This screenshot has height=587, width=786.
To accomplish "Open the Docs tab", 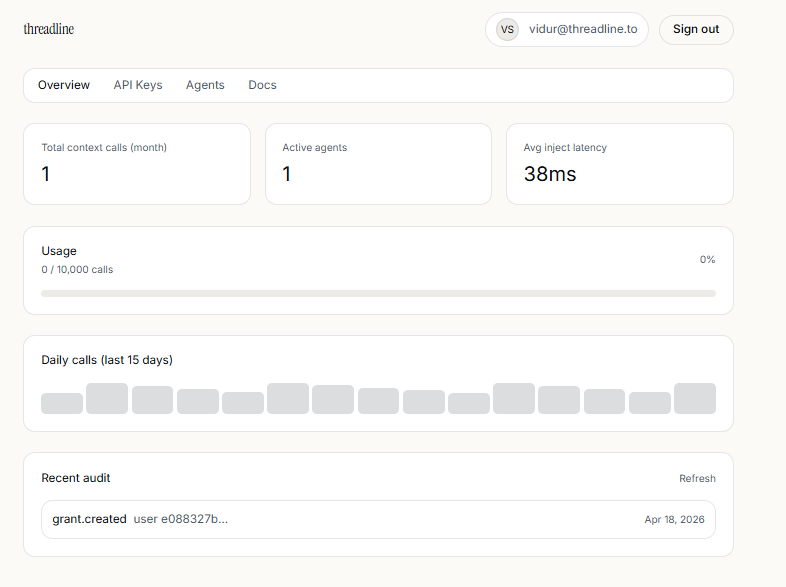I will (x=262, y=85).
